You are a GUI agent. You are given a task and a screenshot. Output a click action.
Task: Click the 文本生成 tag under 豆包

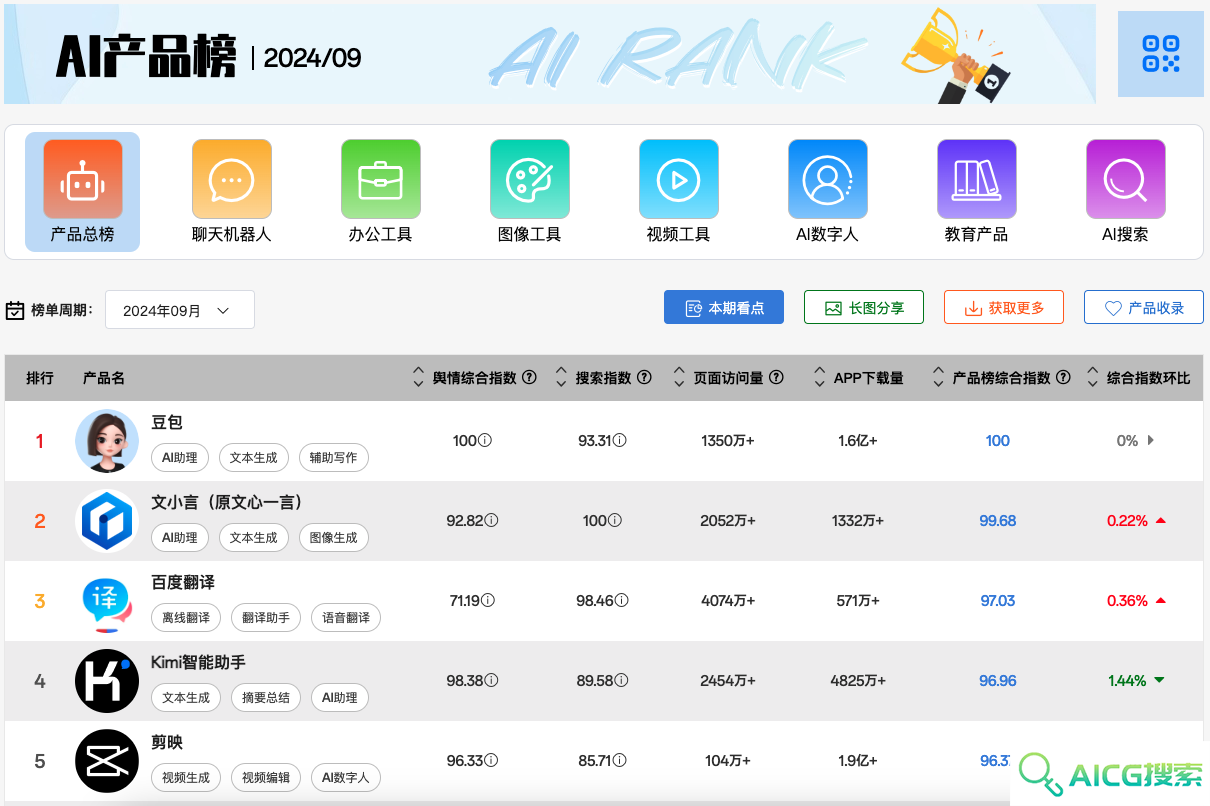point(254,458)
